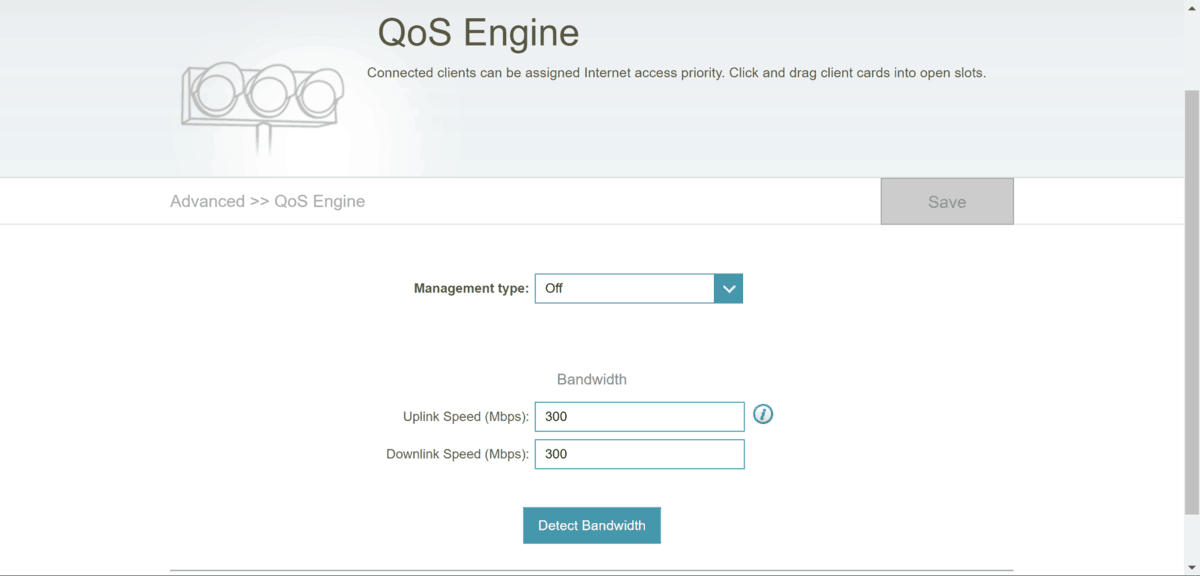Click the vertical scrollbar thumb

click(1191, 300)
